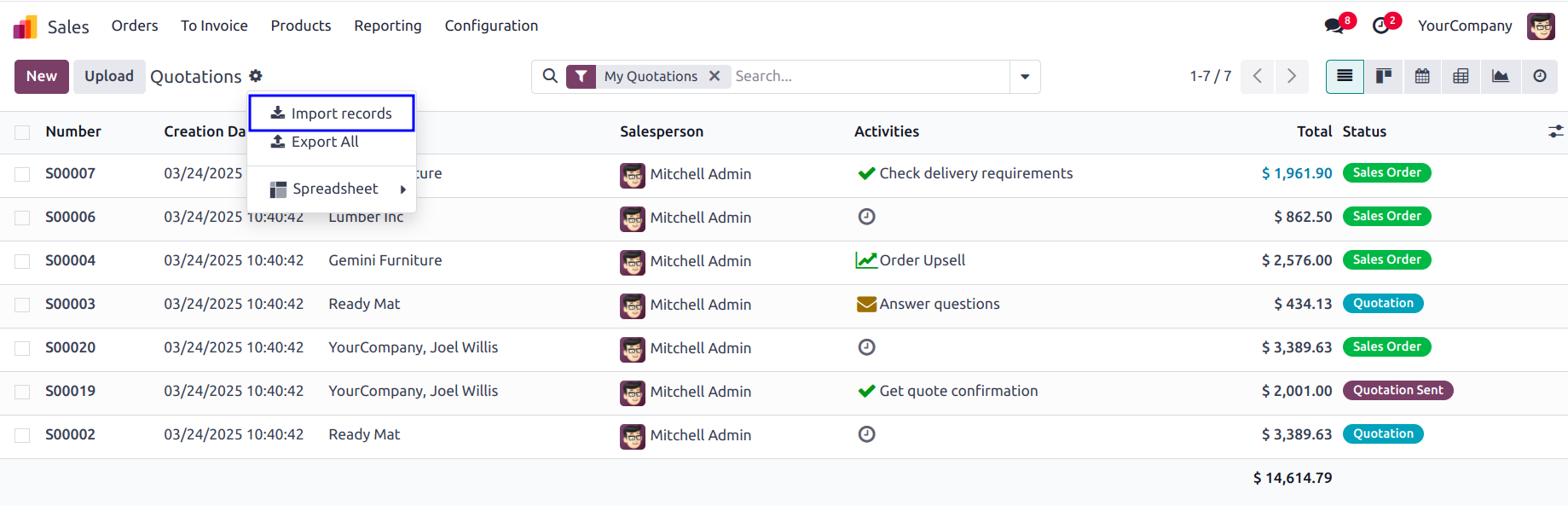Expand the Spreadsheet submenu
The image size is (1568, 506).
tap(332, 189)
